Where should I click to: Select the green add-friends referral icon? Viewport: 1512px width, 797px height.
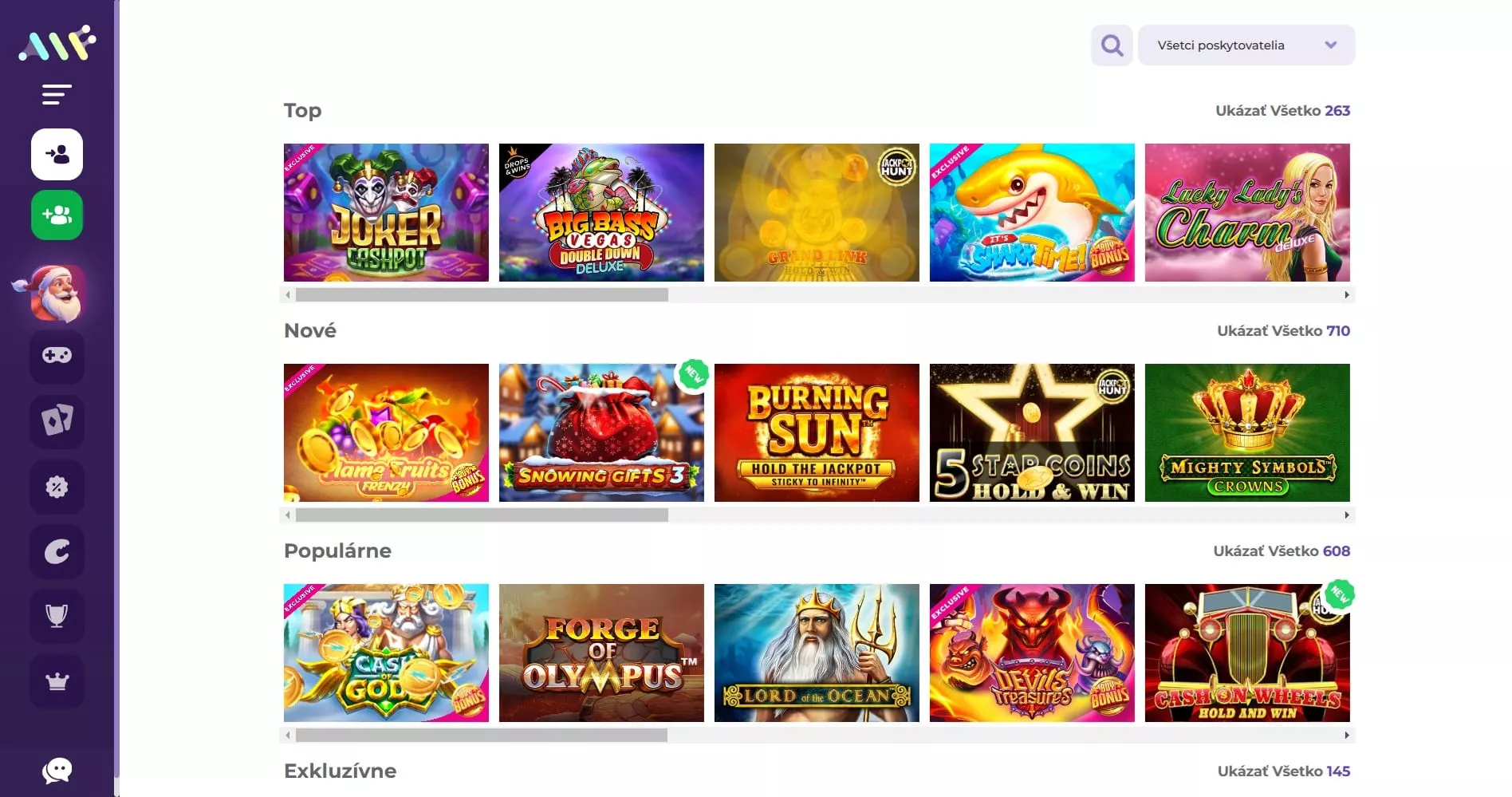(57, 215)
